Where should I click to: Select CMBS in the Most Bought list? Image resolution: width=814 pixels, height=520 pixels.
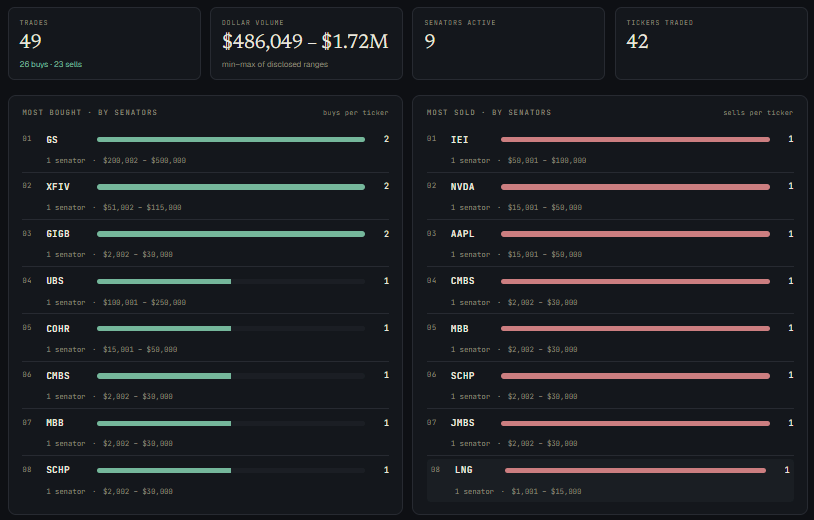click(206, 385)
